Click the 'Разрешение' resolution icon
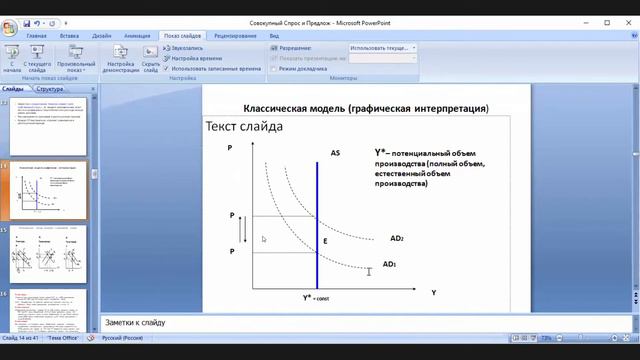The image size is (640, 360). coord(274,48)
